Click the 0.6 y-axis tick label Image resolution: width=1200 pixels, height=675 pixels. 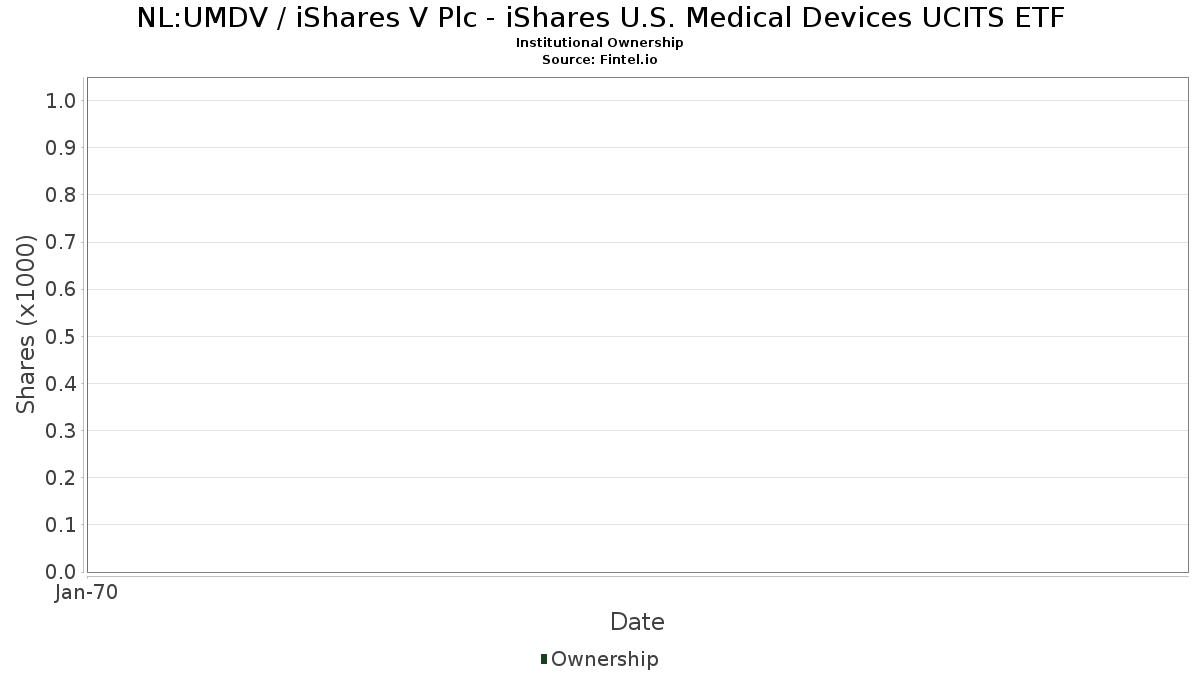pyautogui.click(x=61, y=289)
